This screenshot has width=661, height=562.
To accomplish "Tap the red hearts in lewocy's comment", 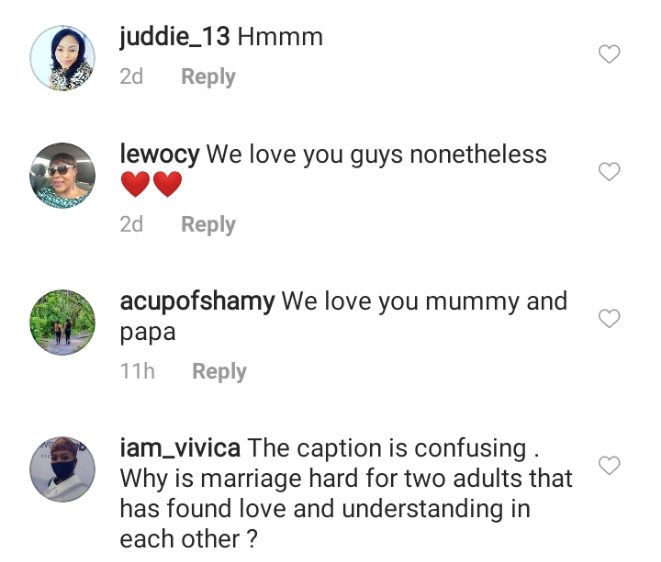I will (151, 186).
